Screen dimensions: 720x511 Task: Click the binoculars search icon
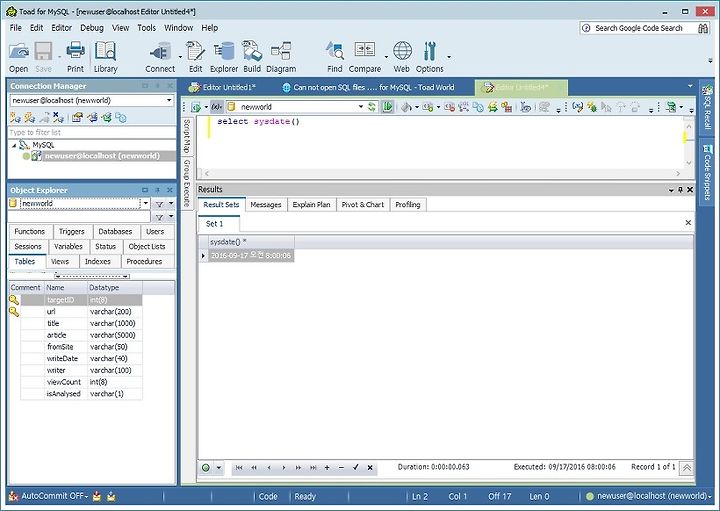point(703,28)
